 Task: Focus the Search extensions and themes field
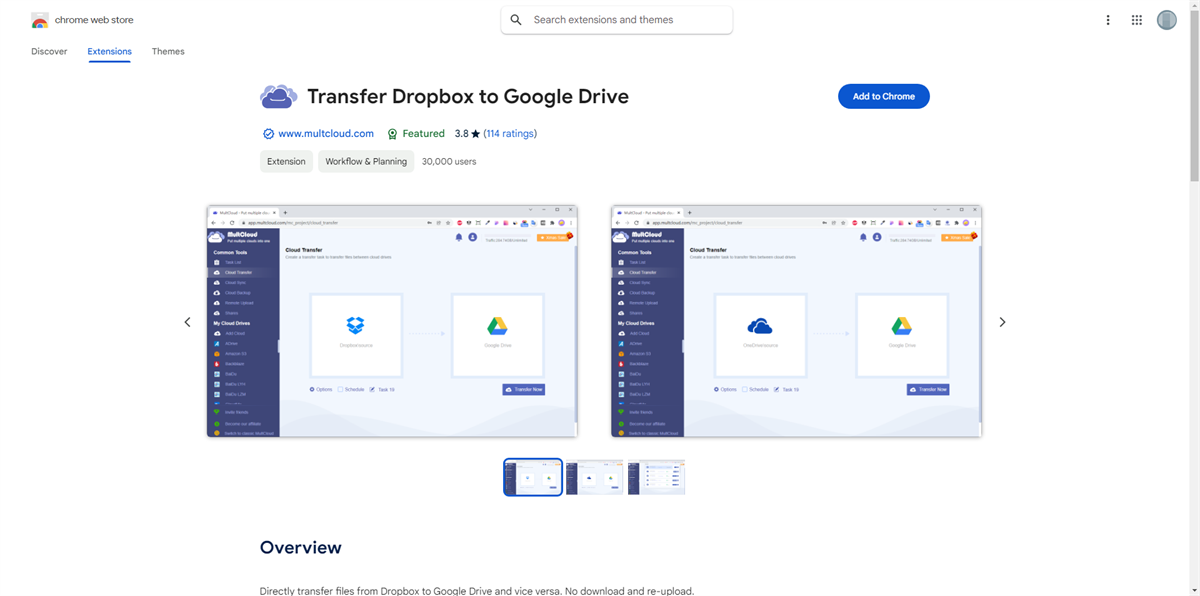pyautogui.click(x=617, y=20)
